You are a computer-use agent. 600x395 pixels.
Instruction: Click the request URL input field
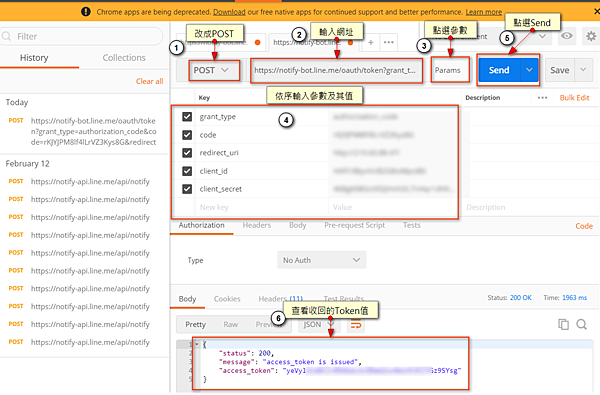click(336, 70)
